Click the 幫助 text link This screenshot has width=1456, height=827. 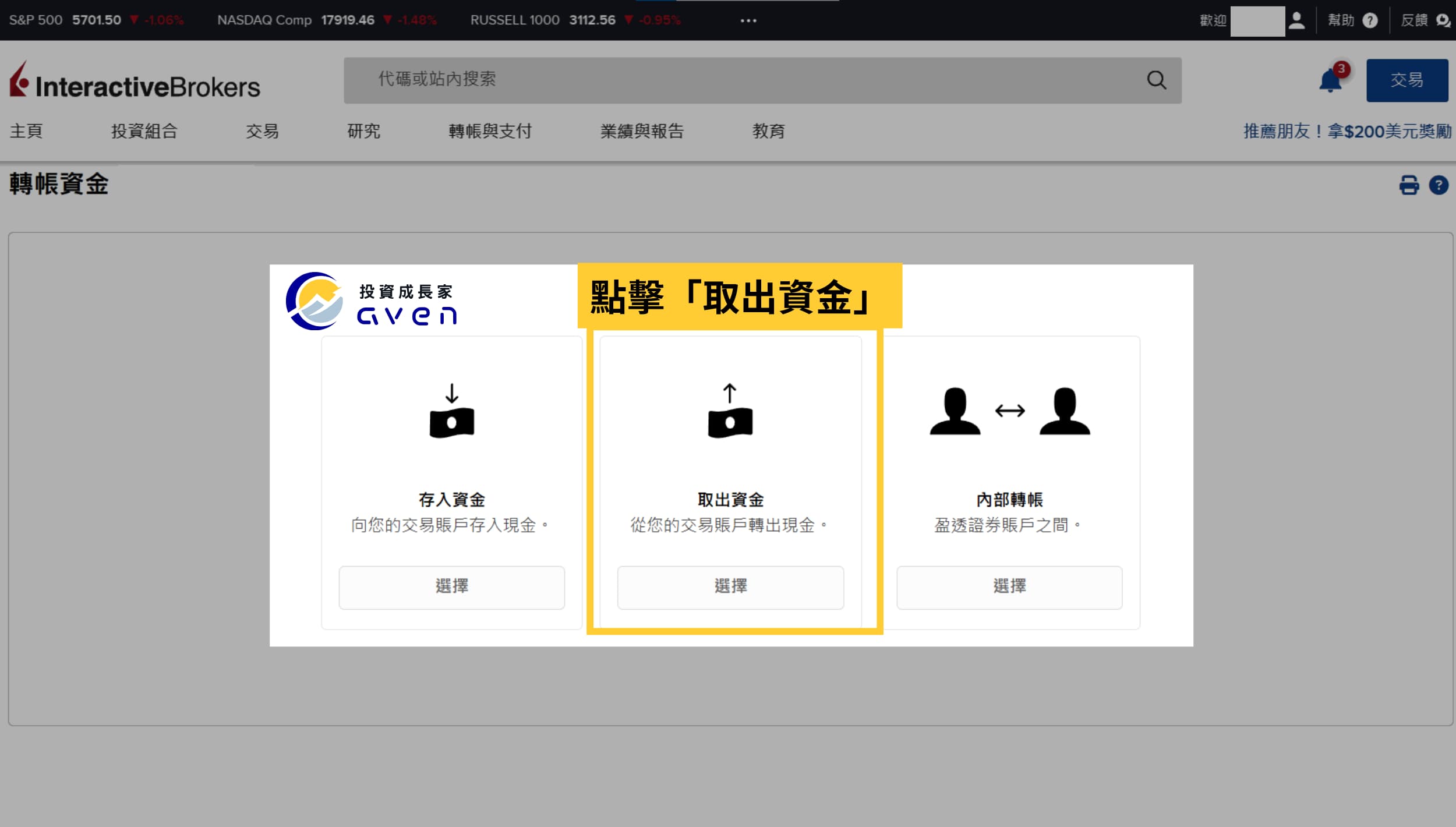point(1341,20)
